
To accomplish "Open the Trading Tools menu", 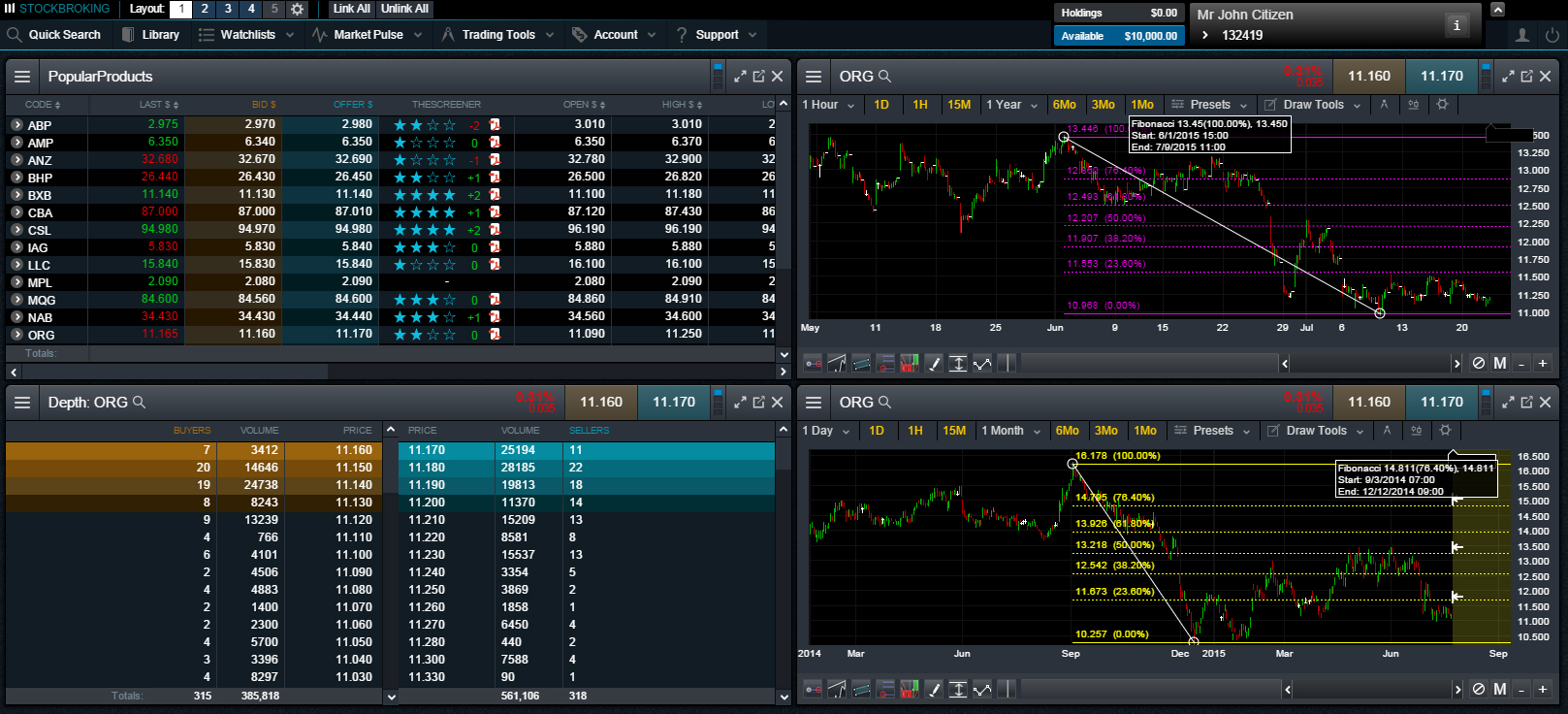I will [x=498, y=35].
